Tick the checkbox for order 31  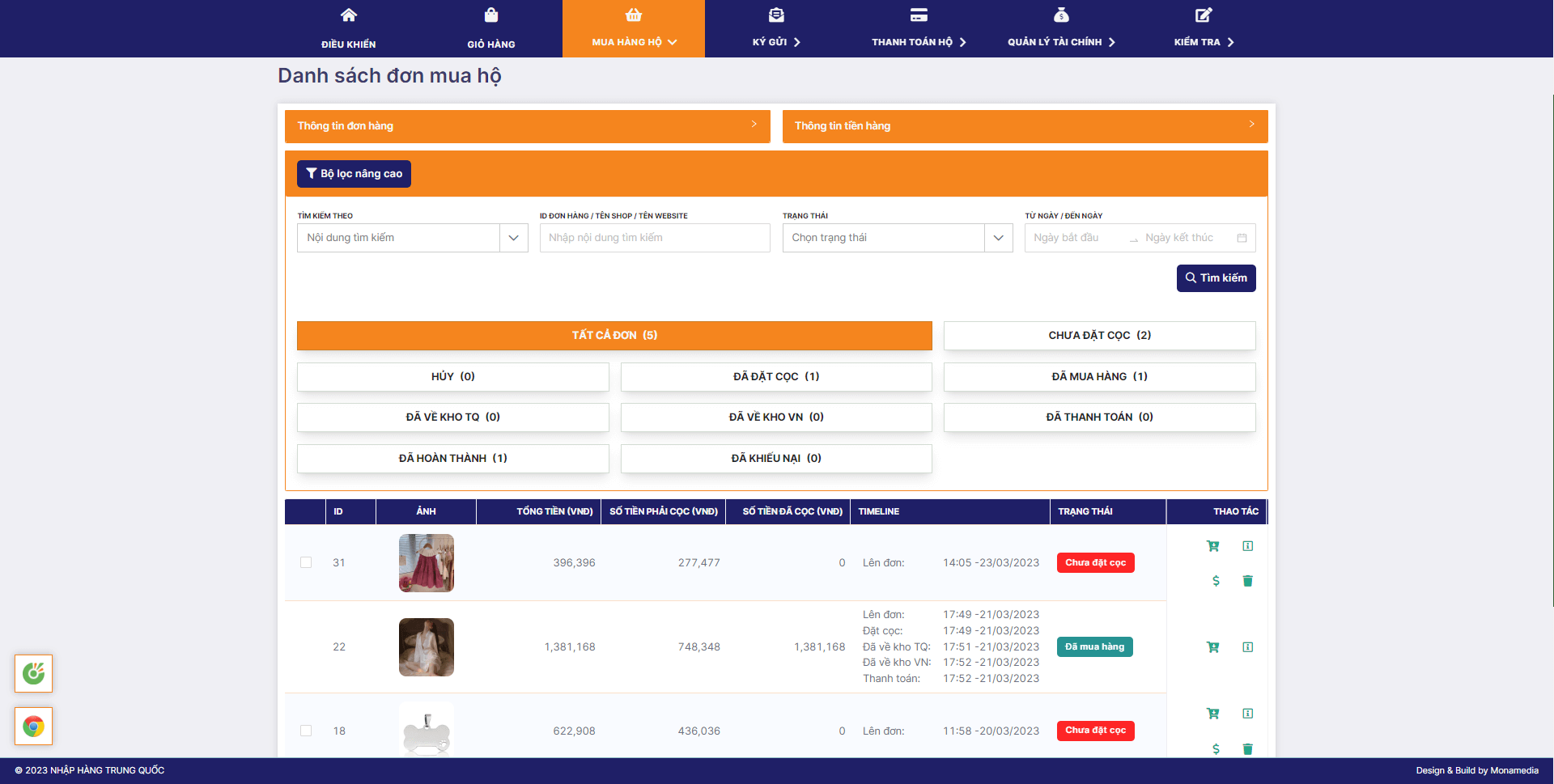[306, 562]
